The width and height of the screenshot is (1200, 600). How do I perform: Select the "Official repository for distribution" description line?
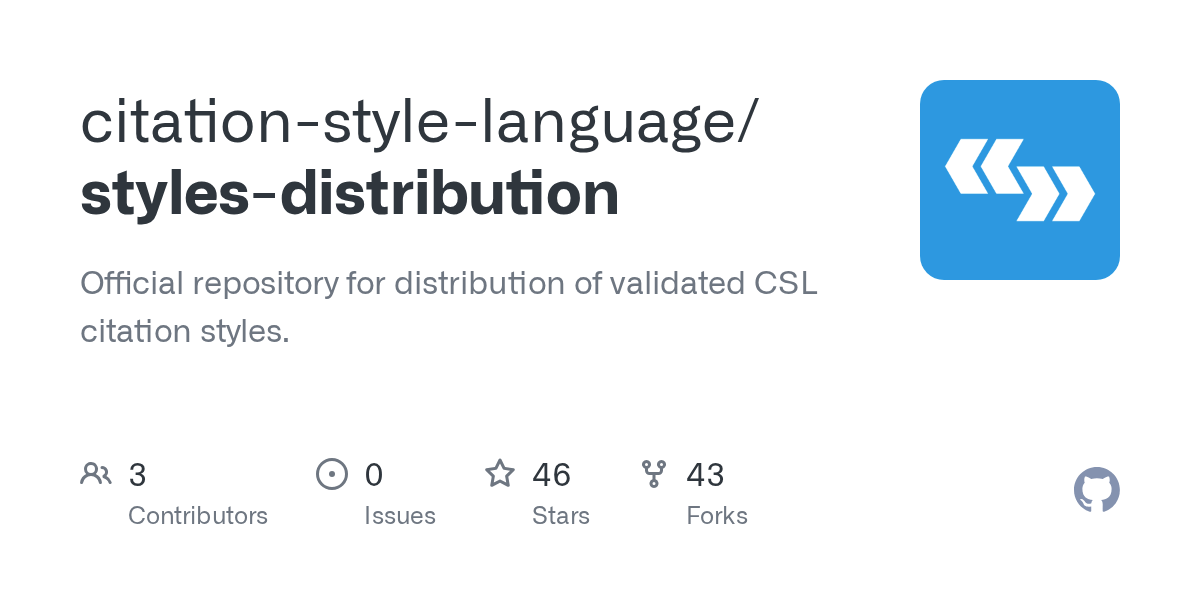[449, 284]
